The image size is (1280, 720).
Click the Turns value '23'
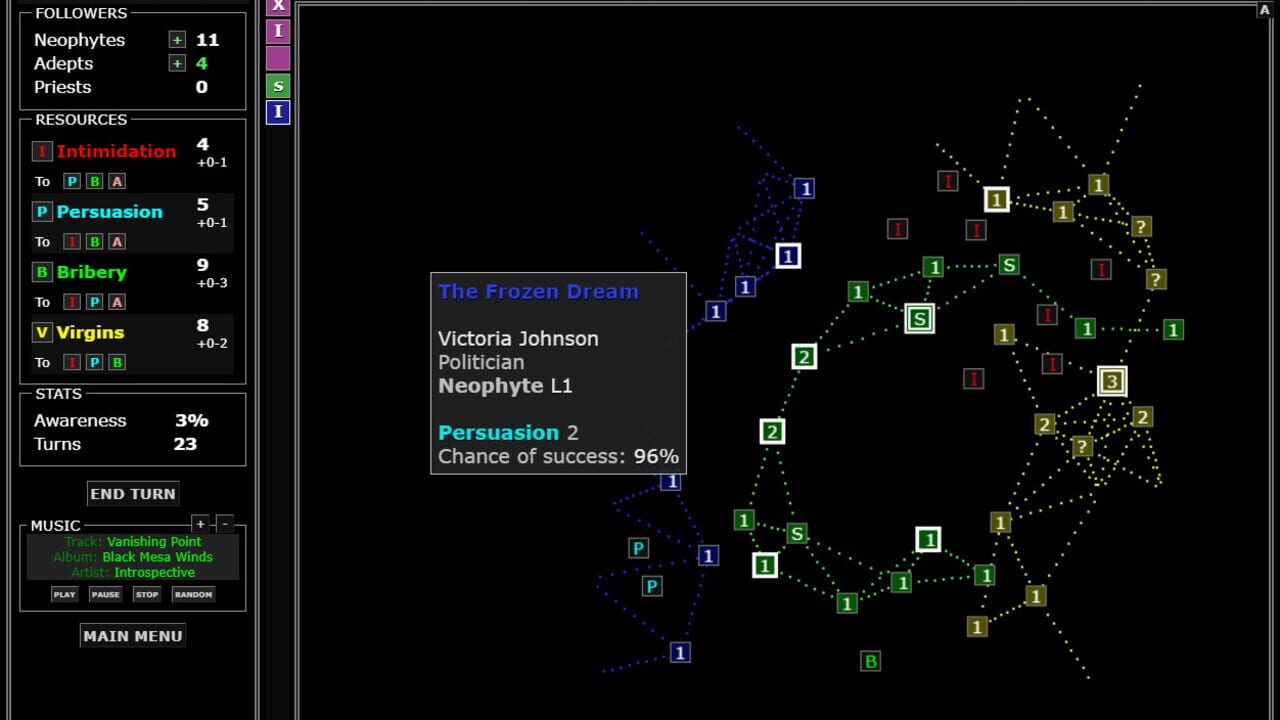click(x=185, y=444)
